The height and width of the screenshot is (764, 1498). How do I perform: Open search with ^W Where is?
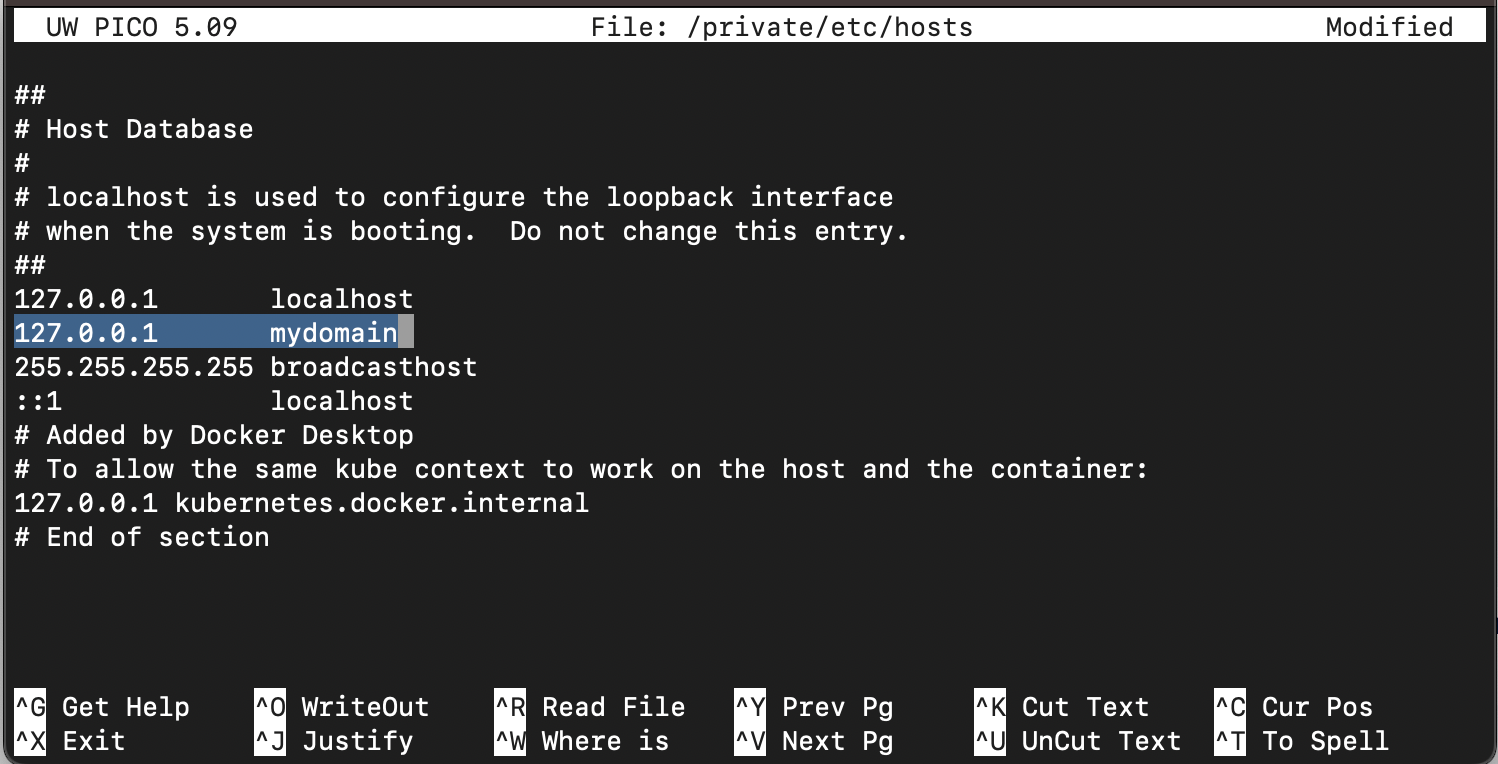pos(582,741)
